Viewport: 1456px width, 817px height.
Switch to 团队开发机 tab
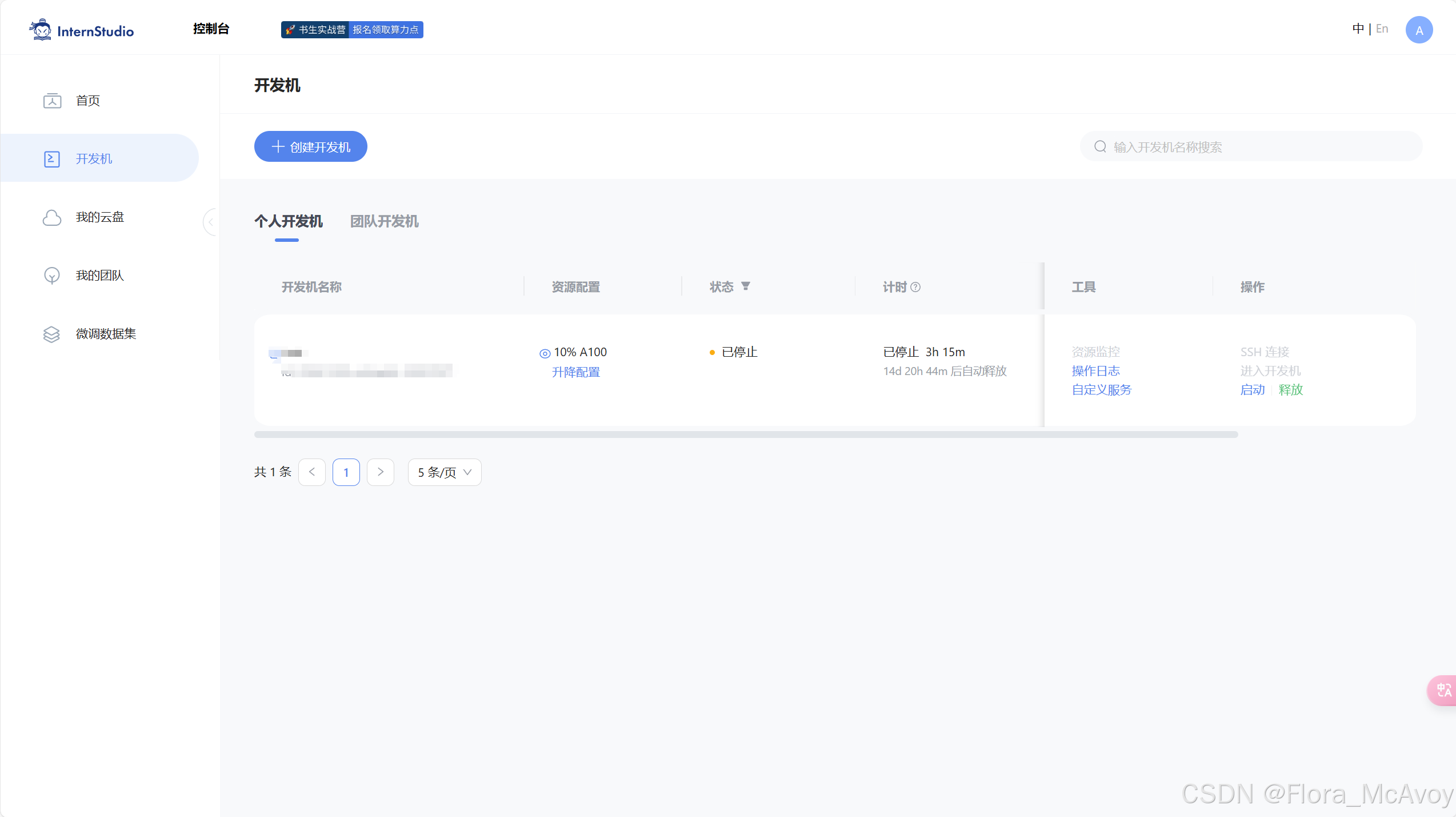click(384, 221)
